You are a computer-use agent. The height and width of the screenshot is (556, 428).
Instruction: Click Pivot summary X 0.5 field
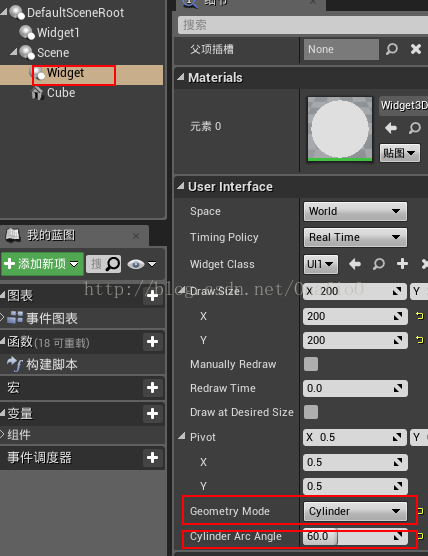(x=355, y=438)
